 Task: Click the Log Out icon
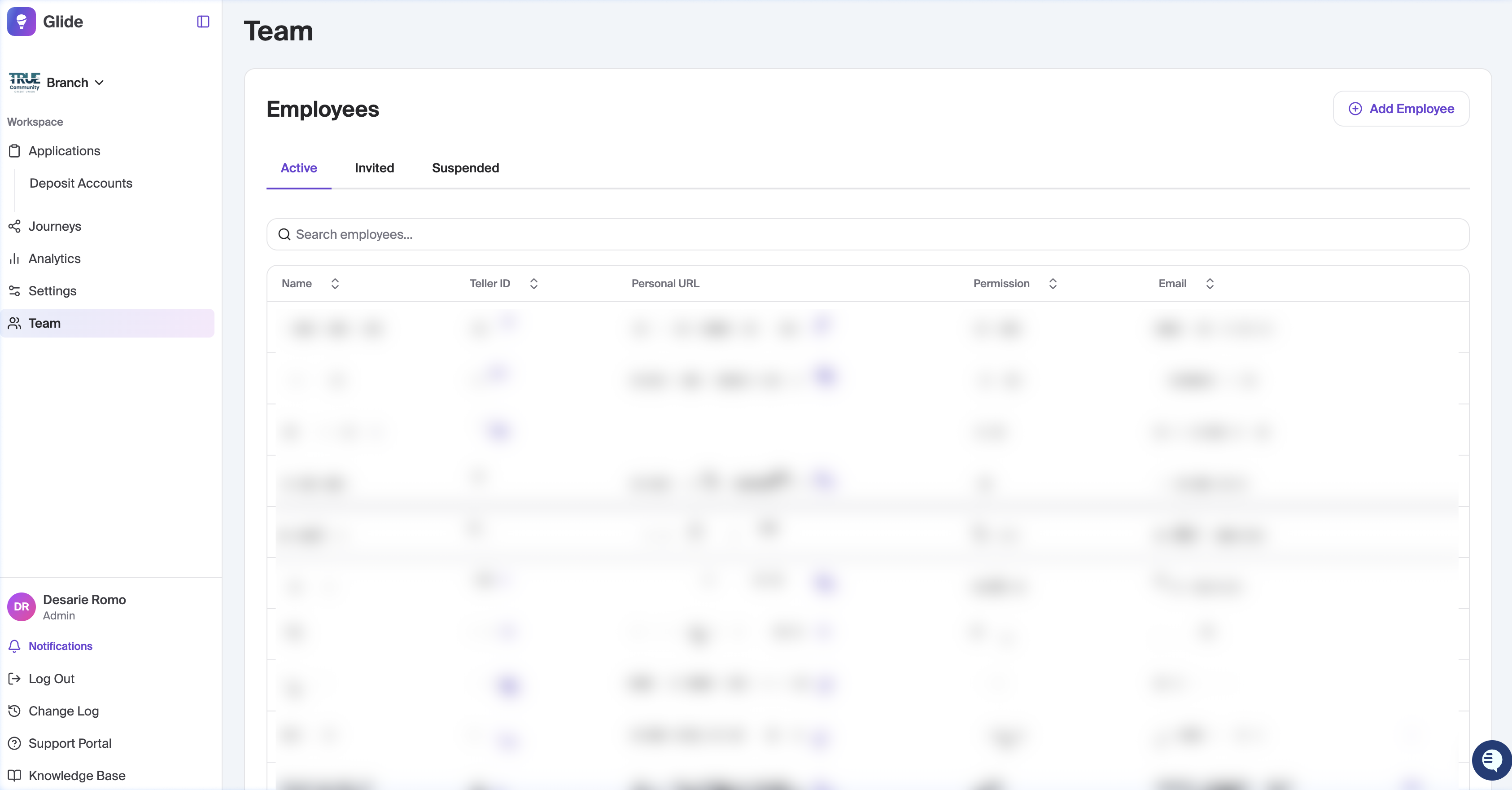[15, 679]
